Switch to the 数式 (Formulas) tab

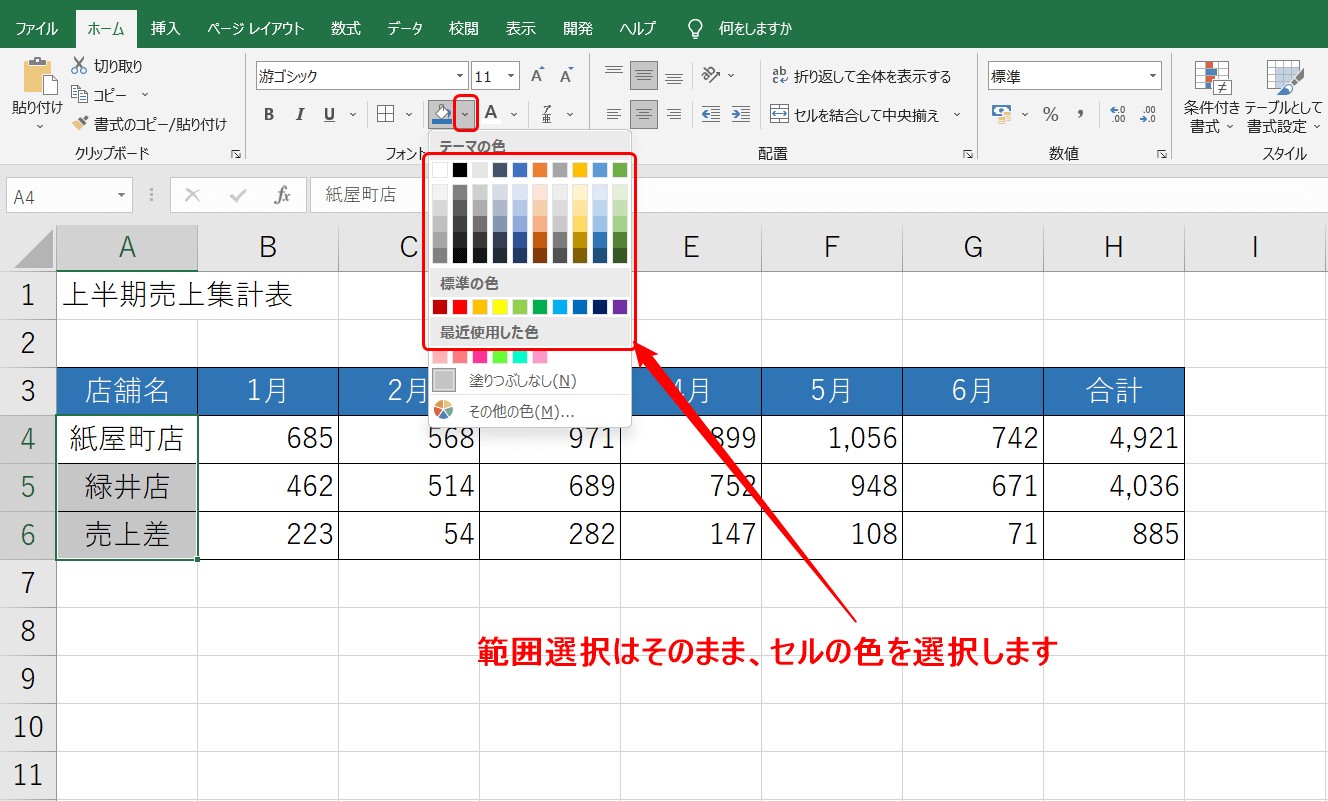(x=346, y=28)
